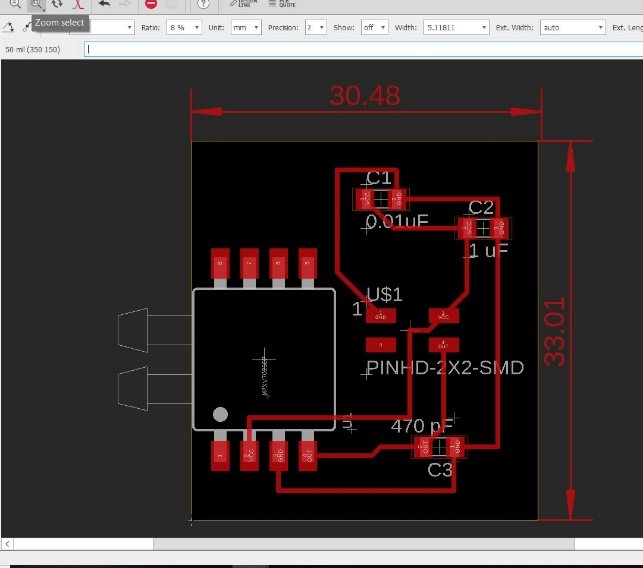Click the Redo arrow icon

[125, 4]
